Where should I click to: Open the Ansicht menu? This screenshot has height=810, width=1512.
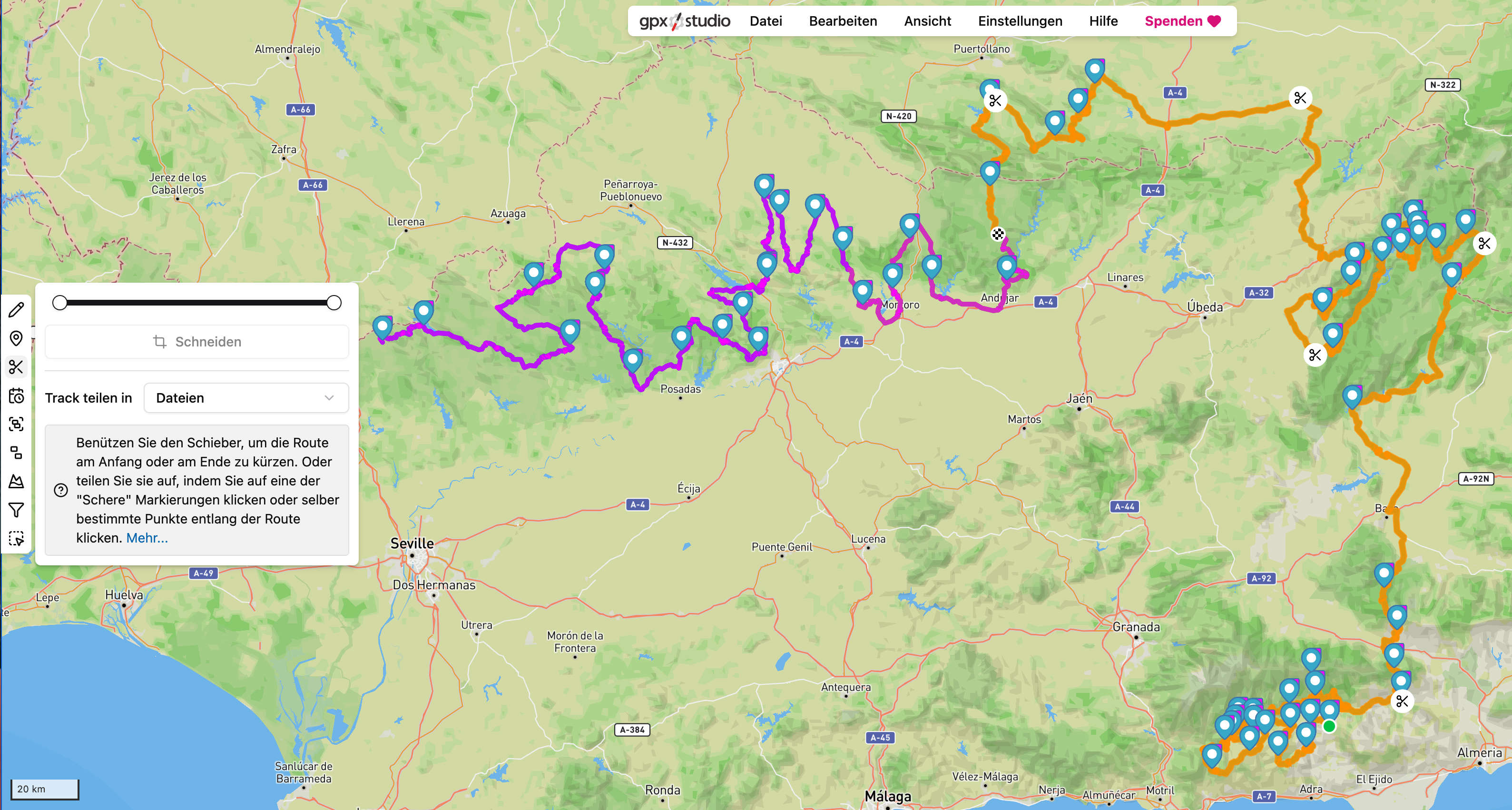(x=927, y=21)
